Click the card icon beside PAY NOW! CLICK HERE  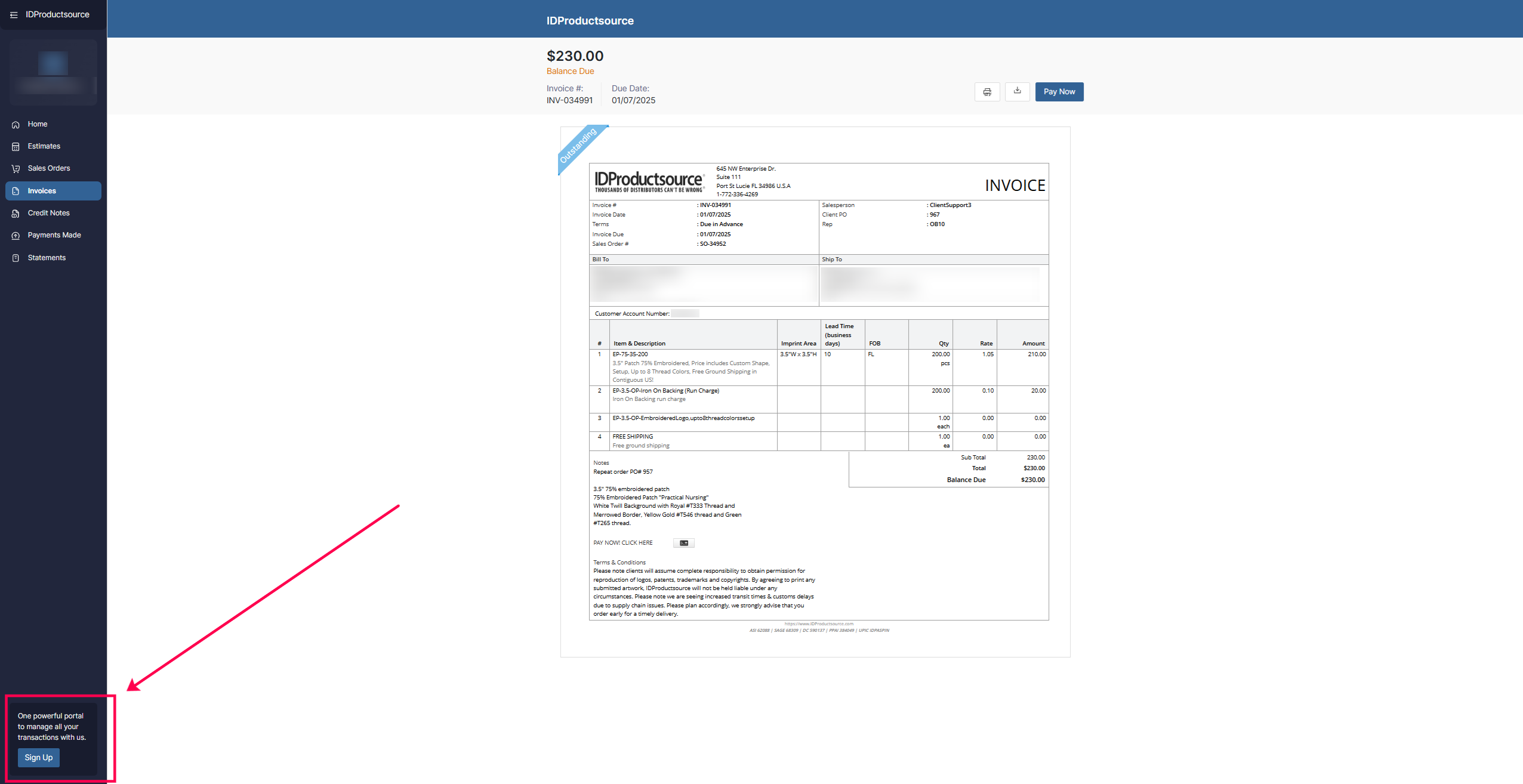click(684, 543)
